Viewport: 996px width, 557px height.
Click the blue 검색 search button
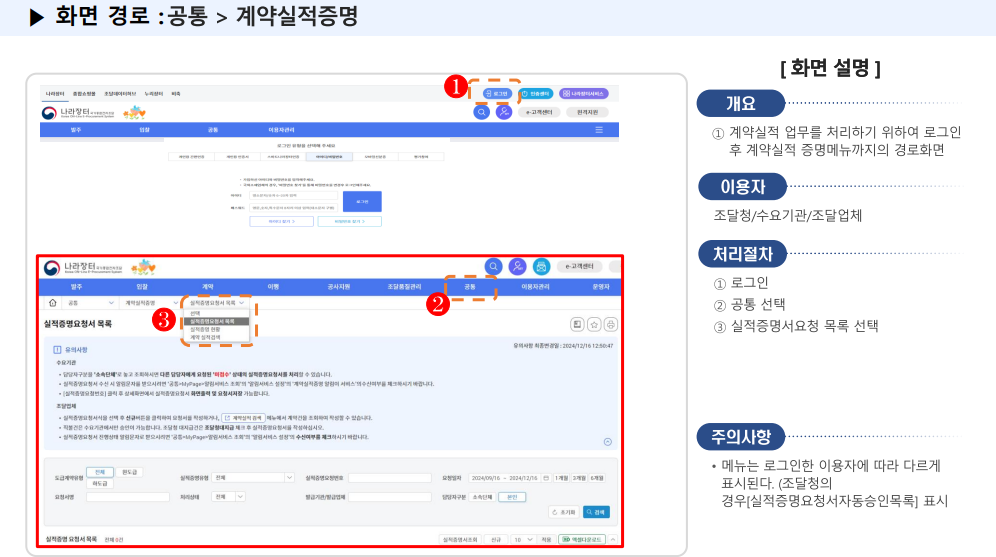[x=596, y=512]
